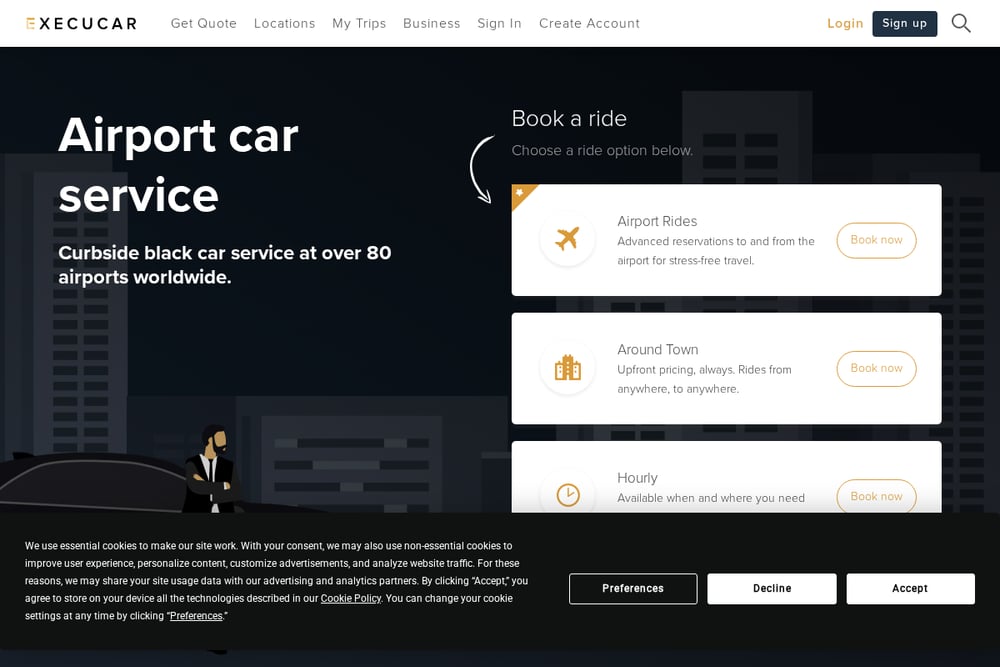Open the search magnifier icon

coord(961,24)
